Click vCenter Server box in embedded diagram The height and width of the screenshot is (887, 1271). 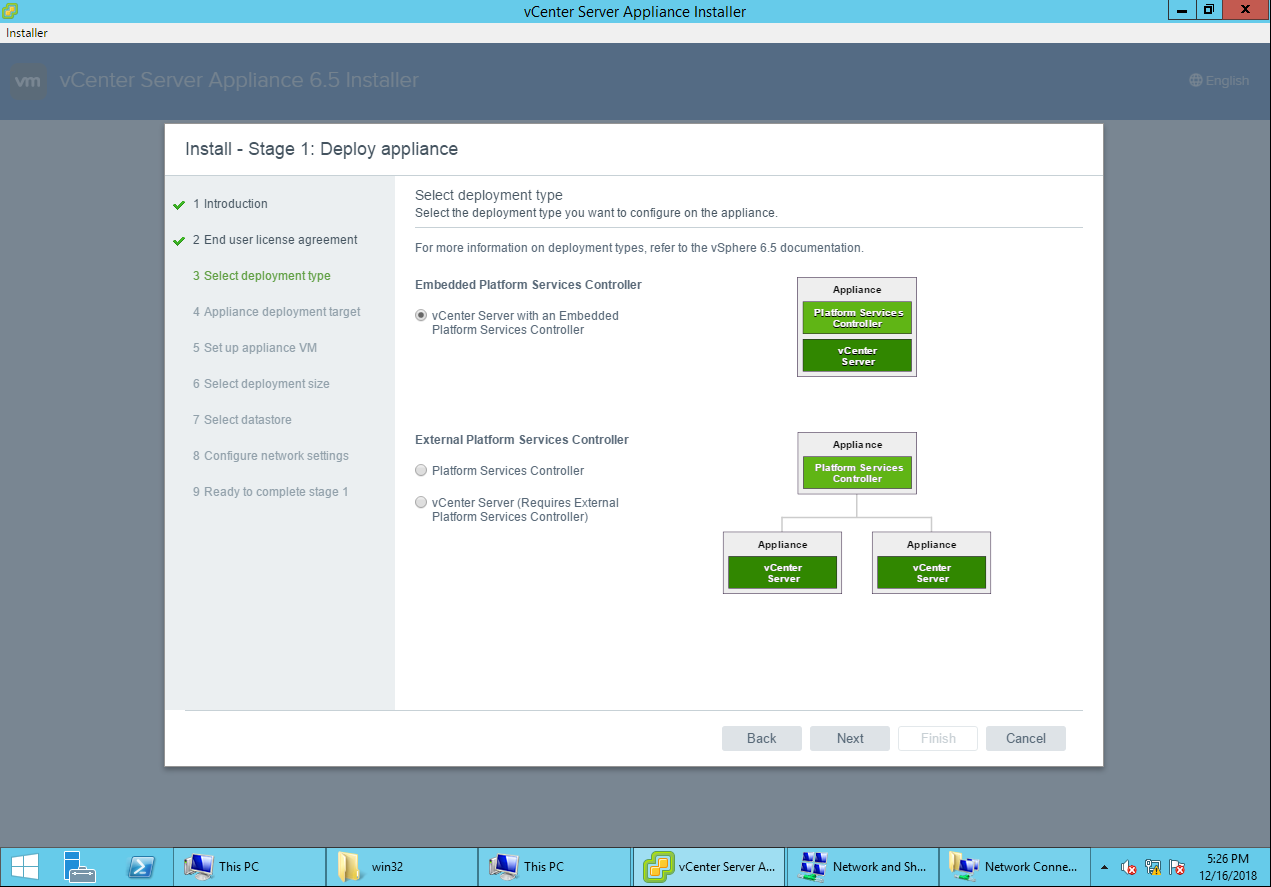pyautogui.click(x=857, y=356)
